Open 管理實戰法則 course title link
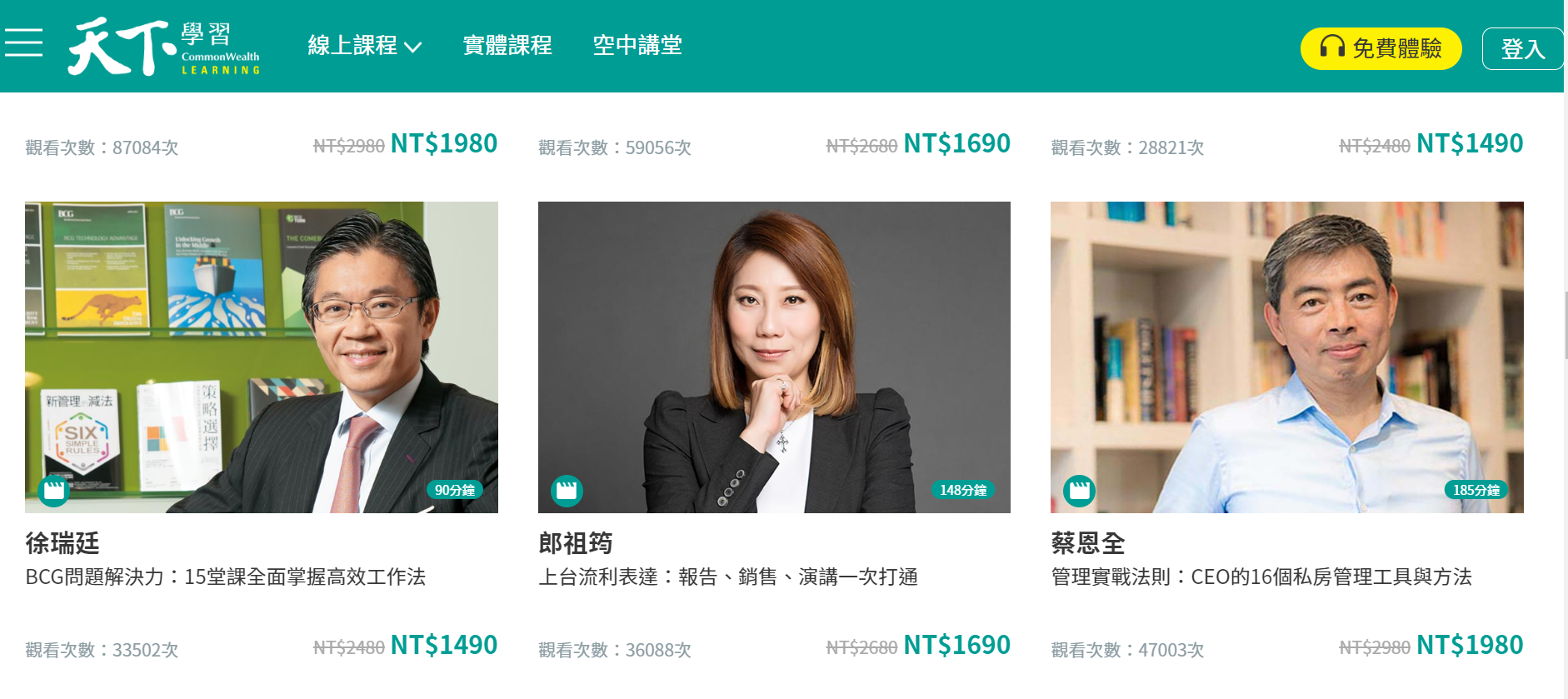The width and height of the screenshot is (1568, 699). coord(1261,577)
